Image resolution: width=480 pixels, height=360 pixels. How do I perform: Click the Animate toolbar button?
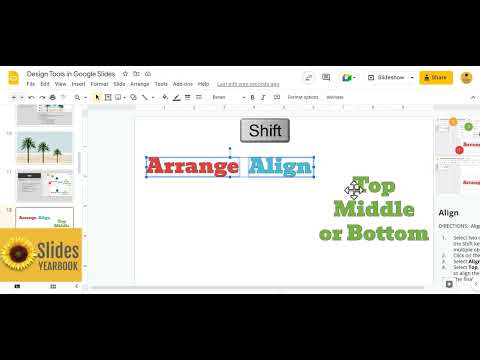pos(335,97)
